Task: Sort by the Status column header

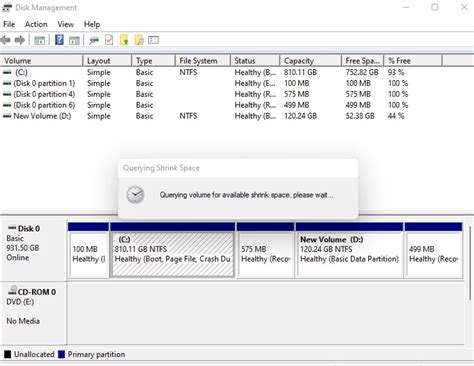Action: click(255, 61)
